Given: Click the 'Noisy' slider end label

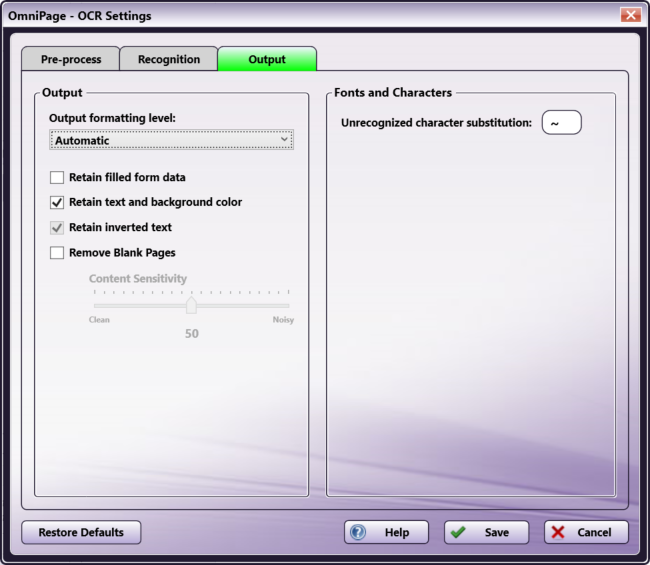Looking at the screenshot, I should [283, 320].
